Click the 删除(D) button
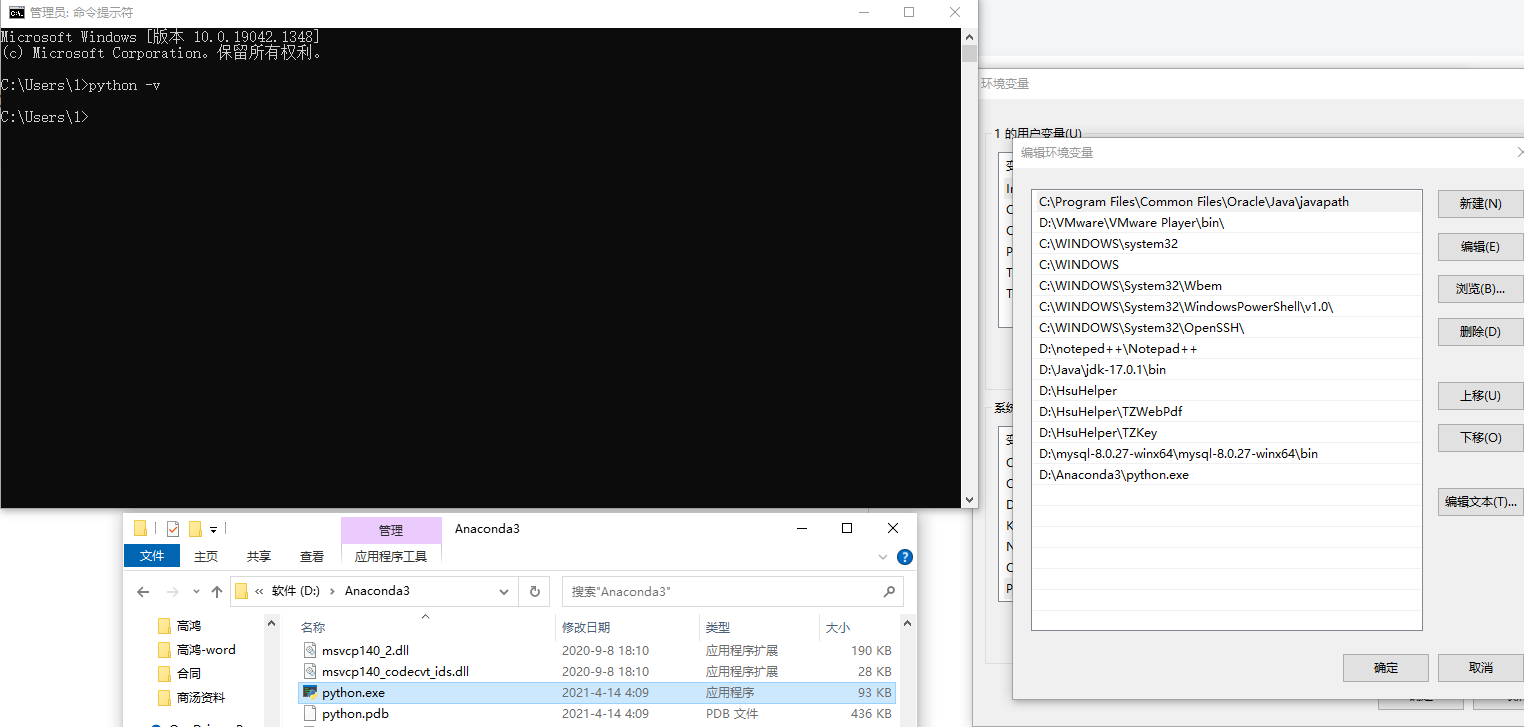The width and height of the screenshot is (1524, 727). click(1480, 332)
